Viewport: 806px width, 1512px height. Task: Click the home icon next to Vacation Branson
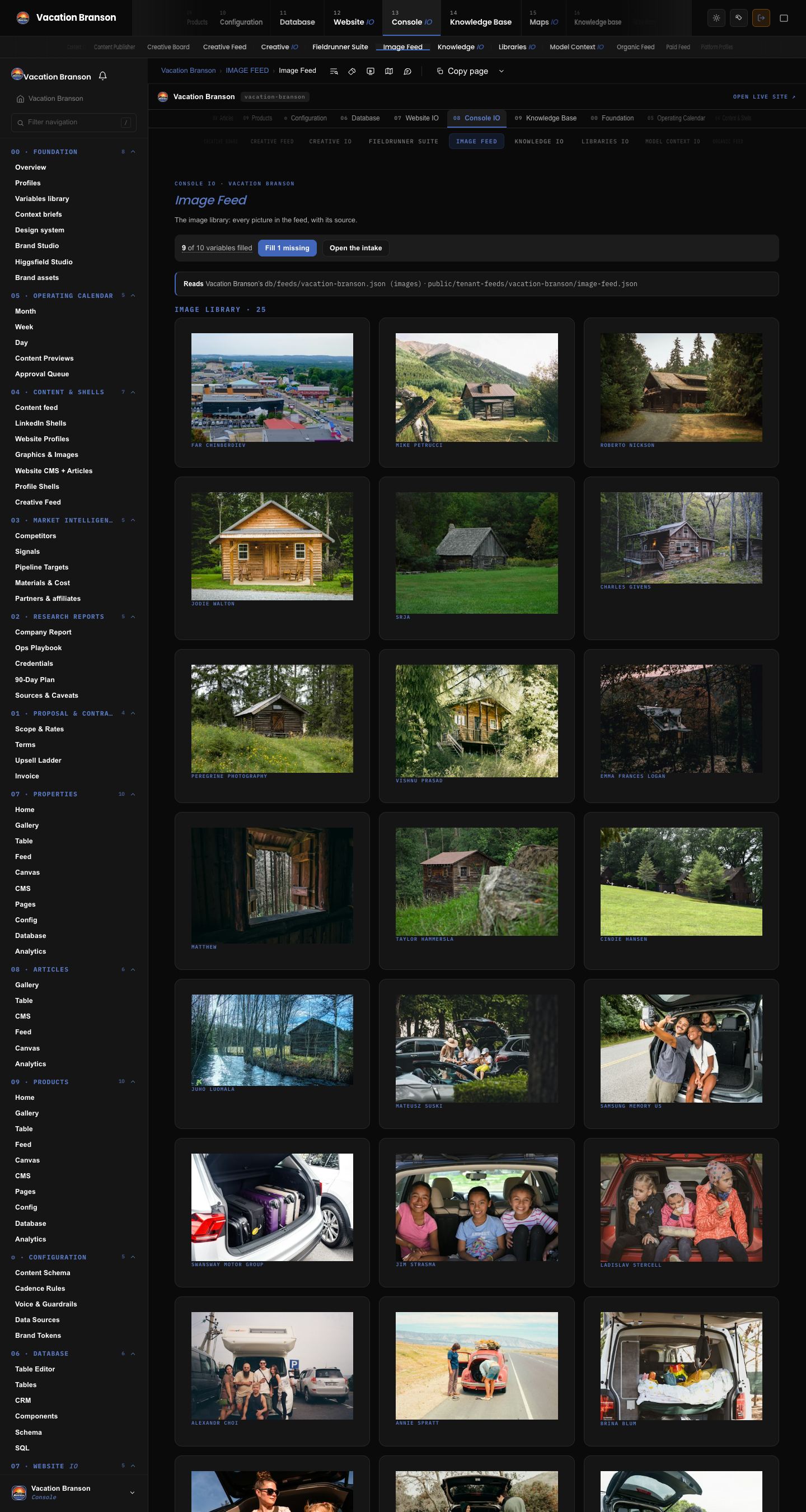click(21, 99)
